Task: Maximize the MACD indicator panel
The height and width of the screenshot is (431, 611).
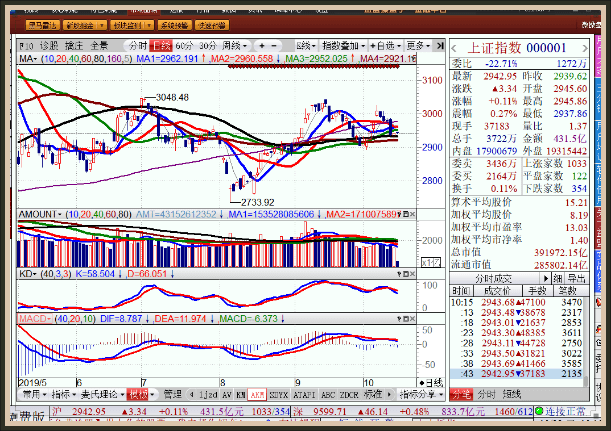Action: [x=406, y=319]
